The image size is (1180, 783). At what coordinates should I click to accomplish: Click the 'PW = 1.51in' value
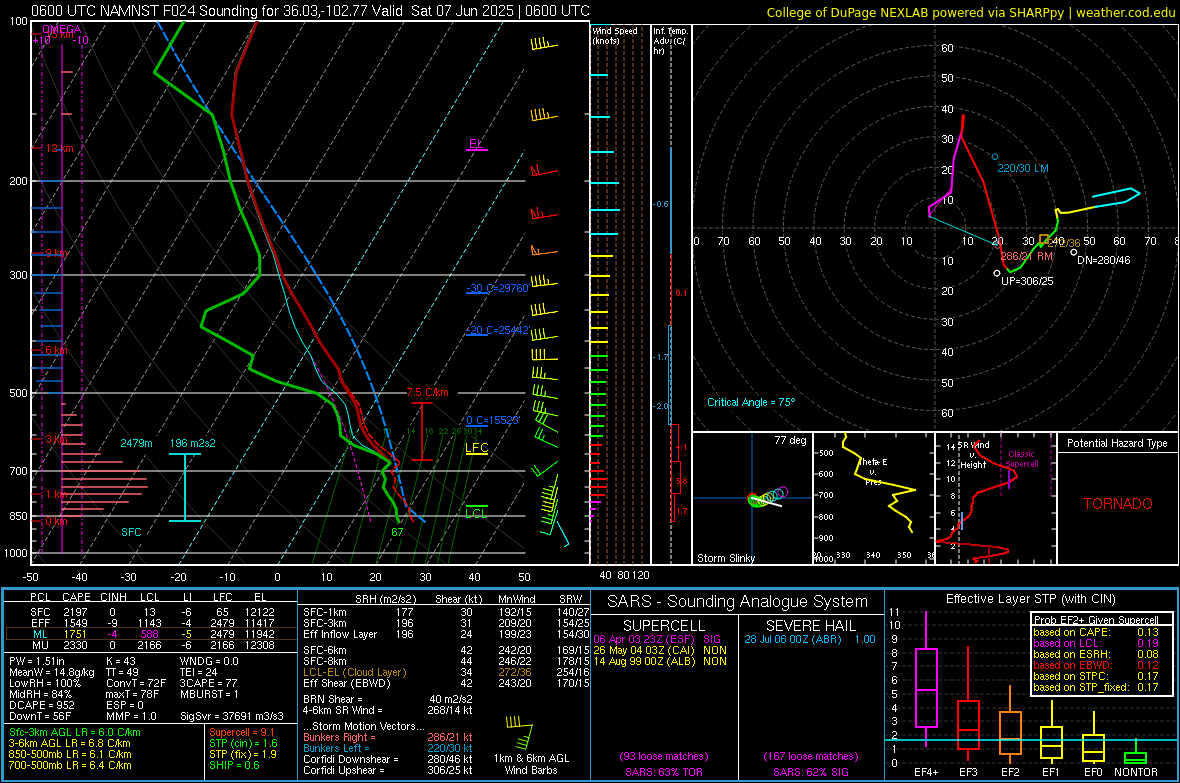pyautogui.click(x=38, y=661)
